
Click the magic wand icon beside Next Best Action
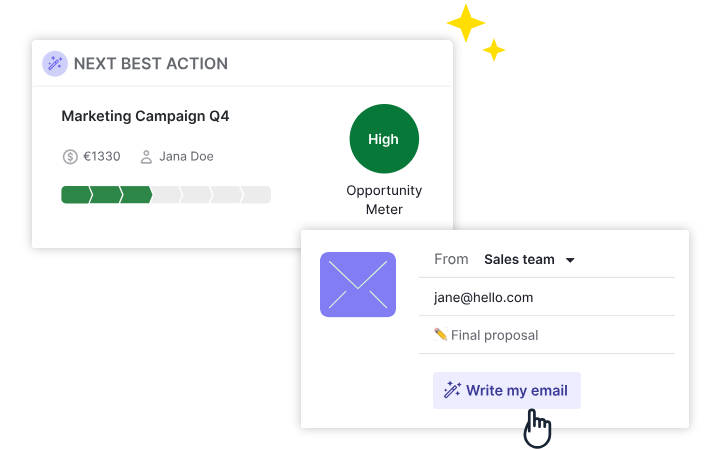(55, 63)
